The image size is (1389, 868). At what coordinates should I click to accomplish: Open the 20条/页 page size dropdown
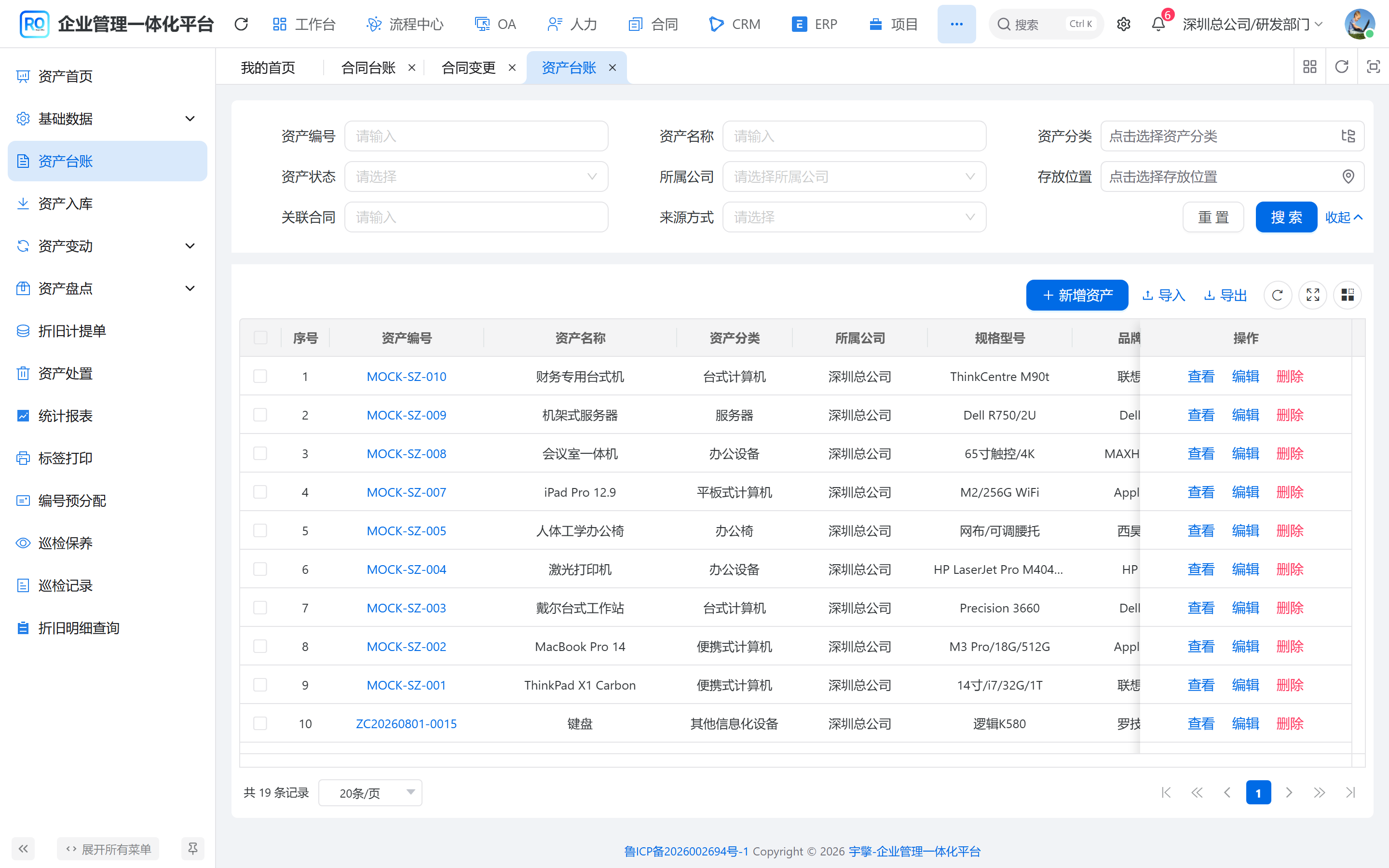pyautogui.click(x=370, y=793)
